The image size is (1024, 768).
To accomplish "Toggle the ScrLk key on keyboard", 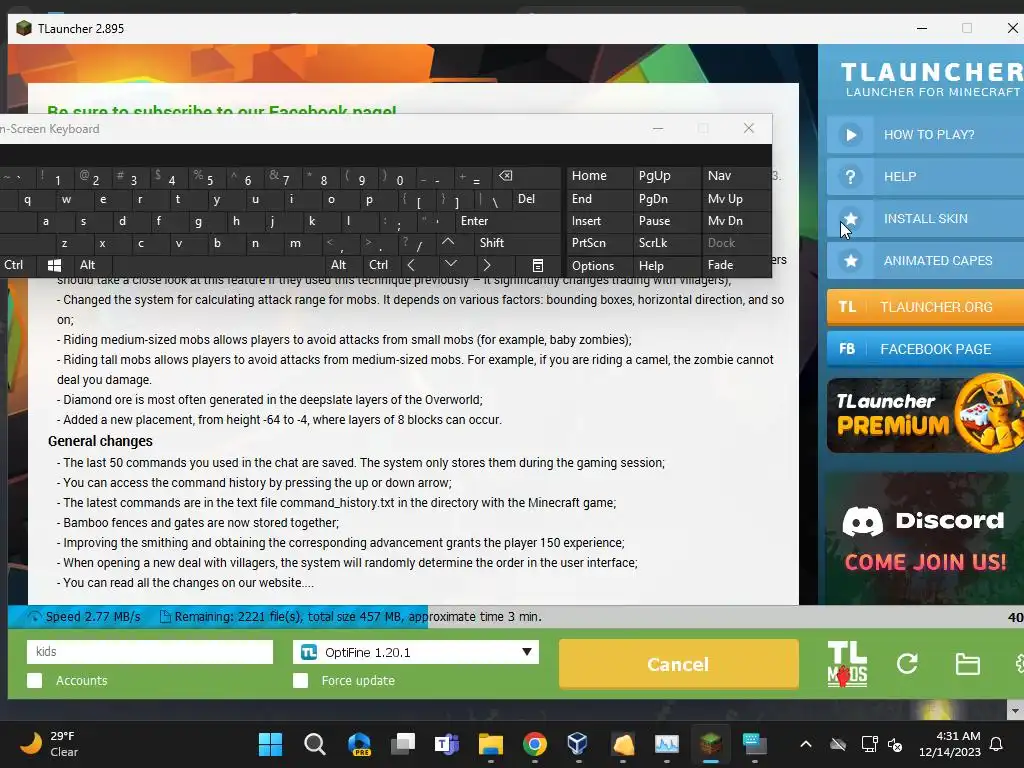I will pyautogui.click(x=652, y=243).
